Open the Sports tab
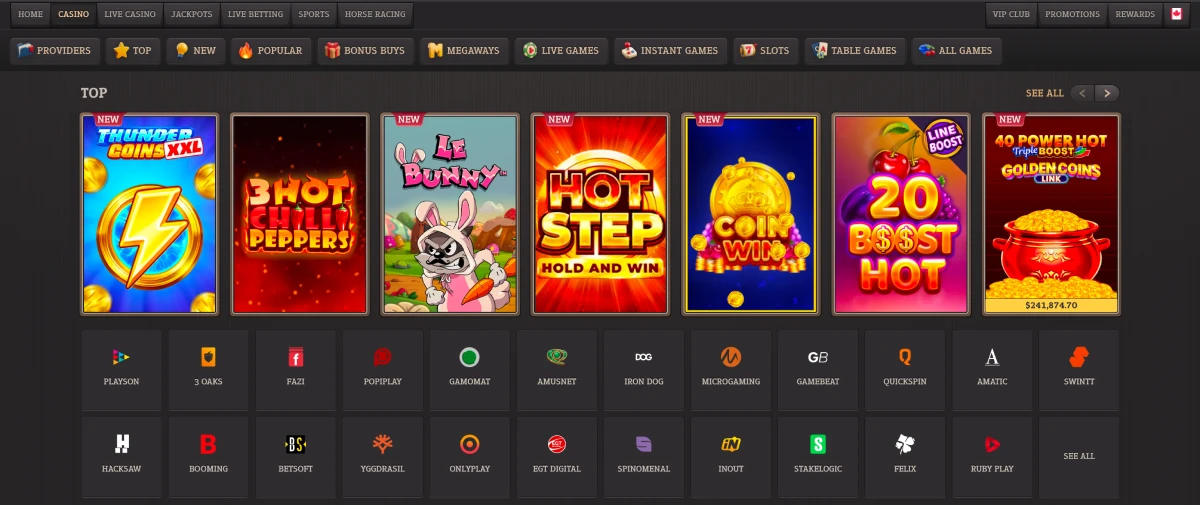Image resolution: width=1200 pixels, height=505 pixels. pos(314,14)
